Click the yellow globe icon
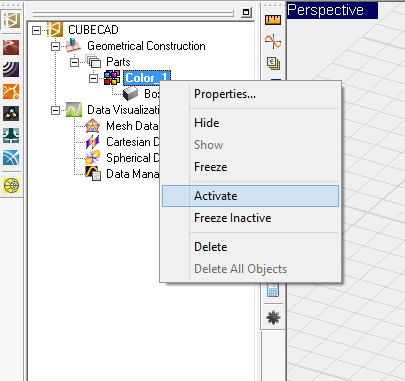 pos(11,185)
